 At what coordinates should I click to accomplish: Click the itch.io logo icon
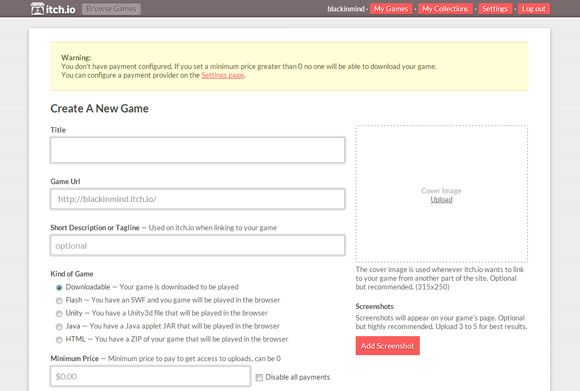point(37,9)
